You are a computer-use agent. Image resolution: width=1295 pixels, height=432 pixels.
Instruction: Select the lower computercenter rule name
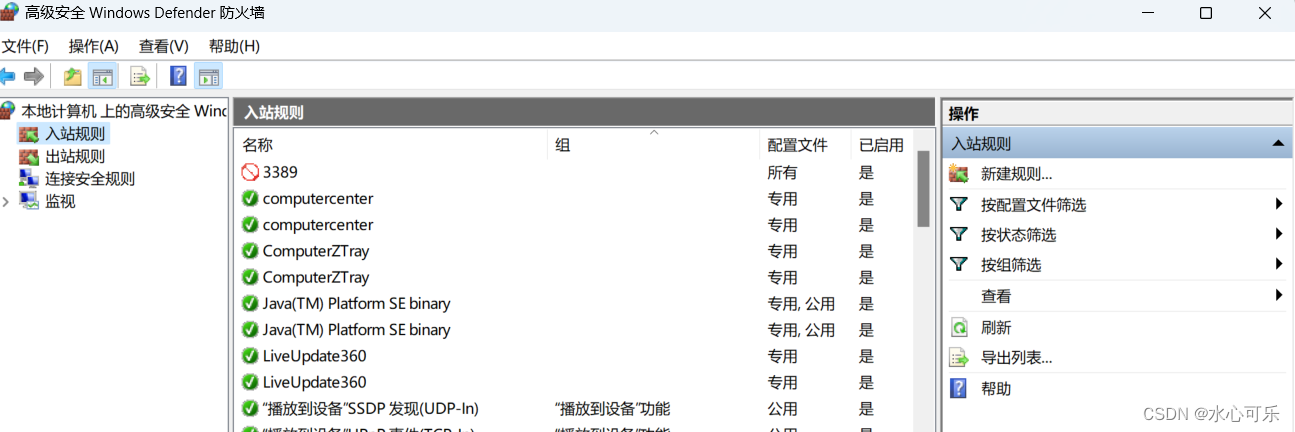pyautogui.click(x=318, y=225)
